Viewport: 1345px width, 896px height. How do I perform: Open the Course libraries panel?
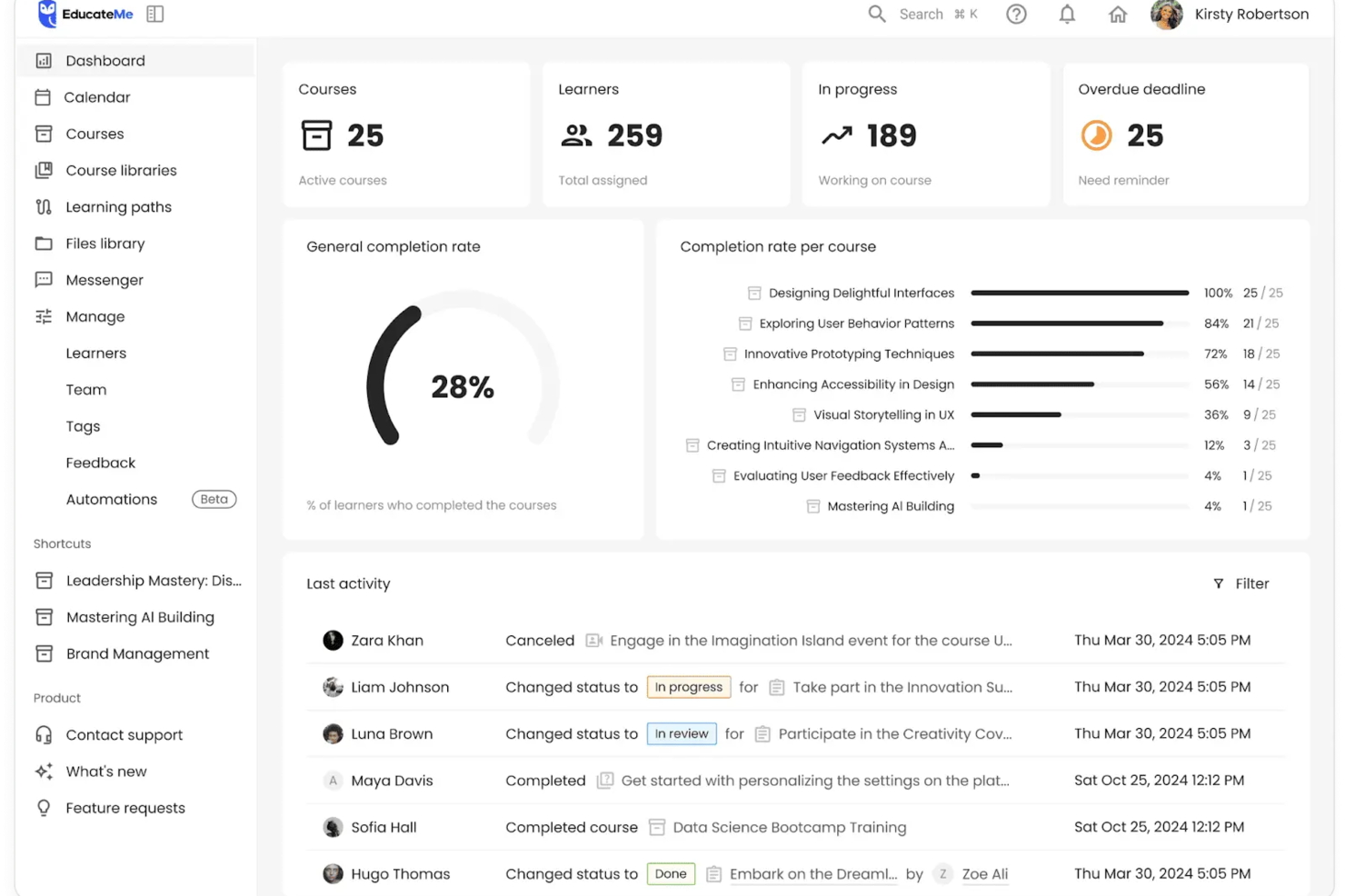pos(121,170)
